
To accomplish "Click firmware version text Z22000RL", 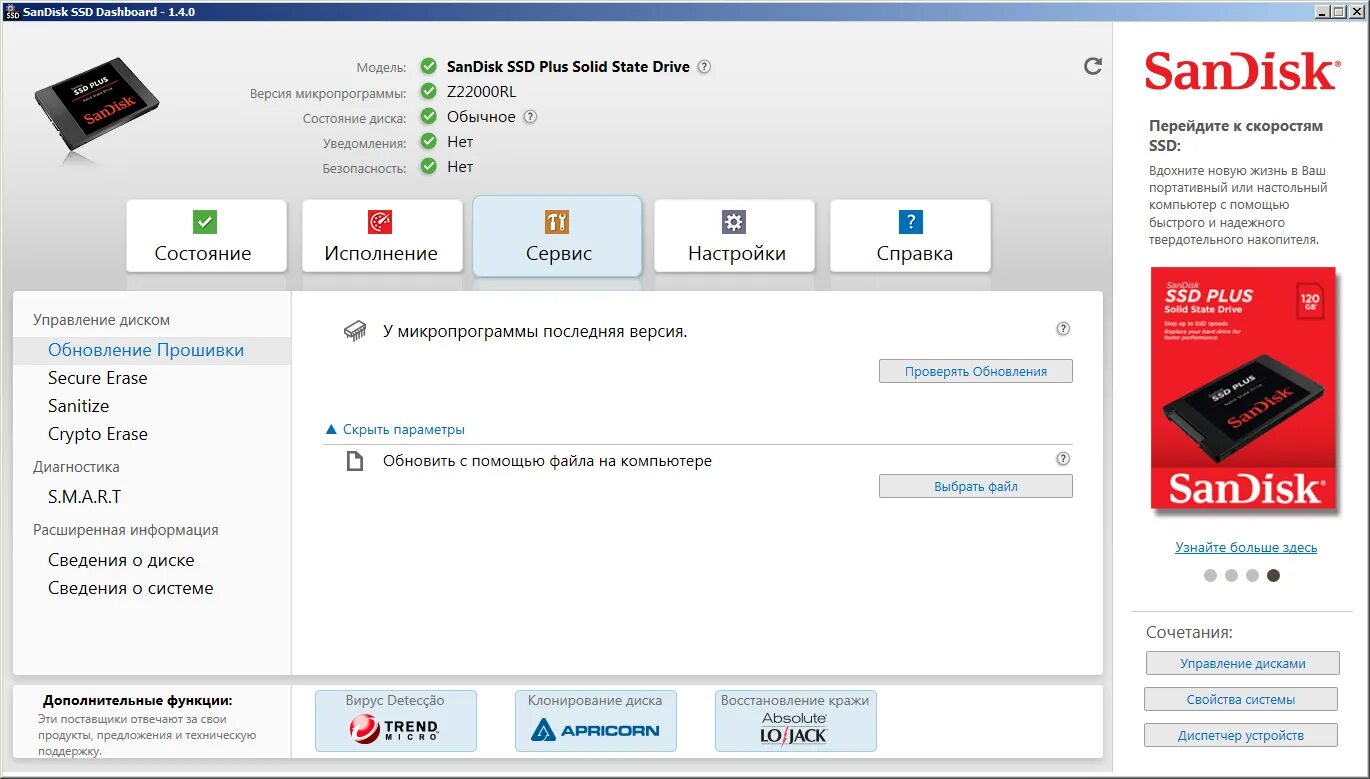I will (x=482, y=92).
